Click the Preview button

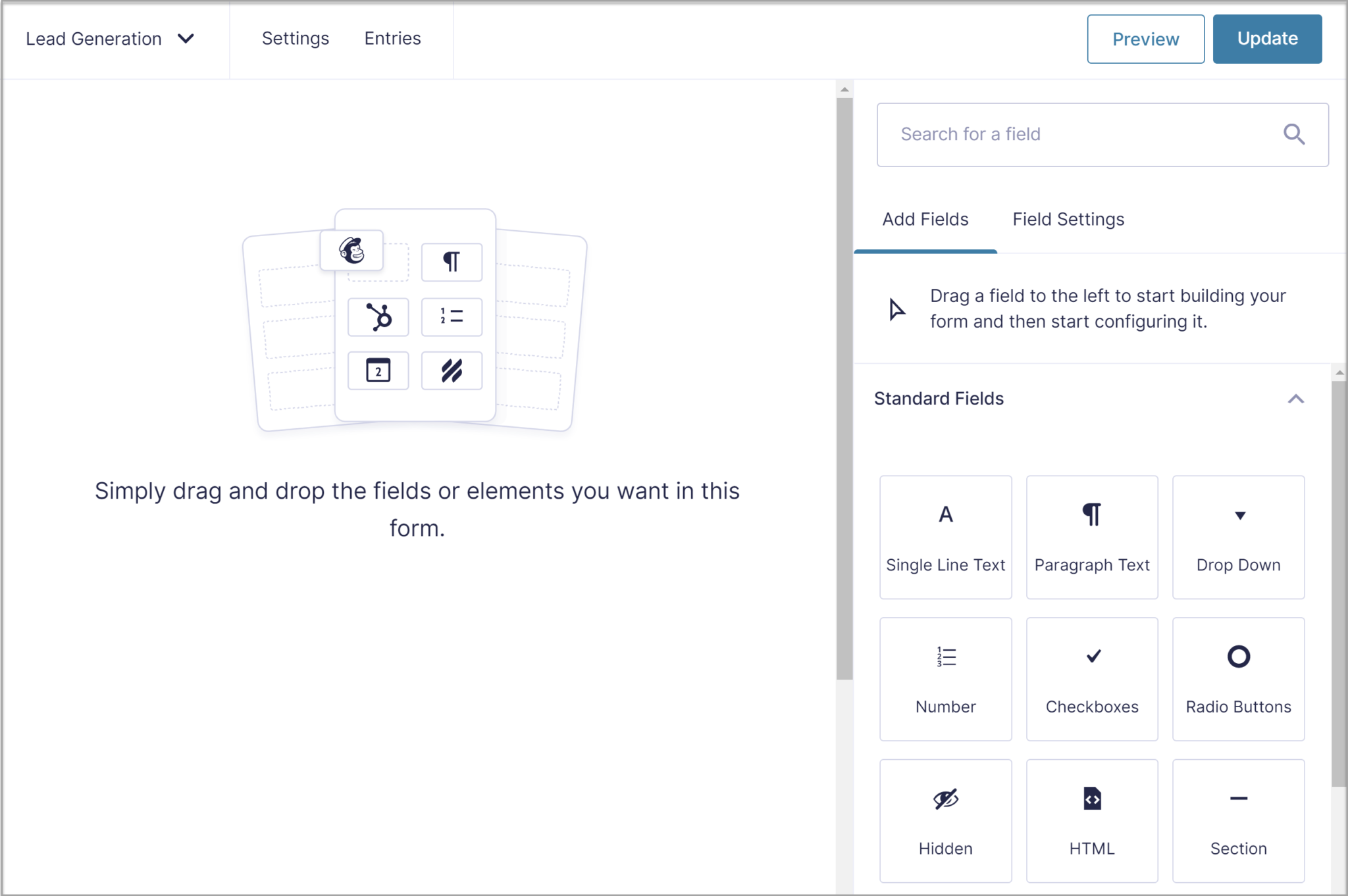click(x=1145, y=39)
